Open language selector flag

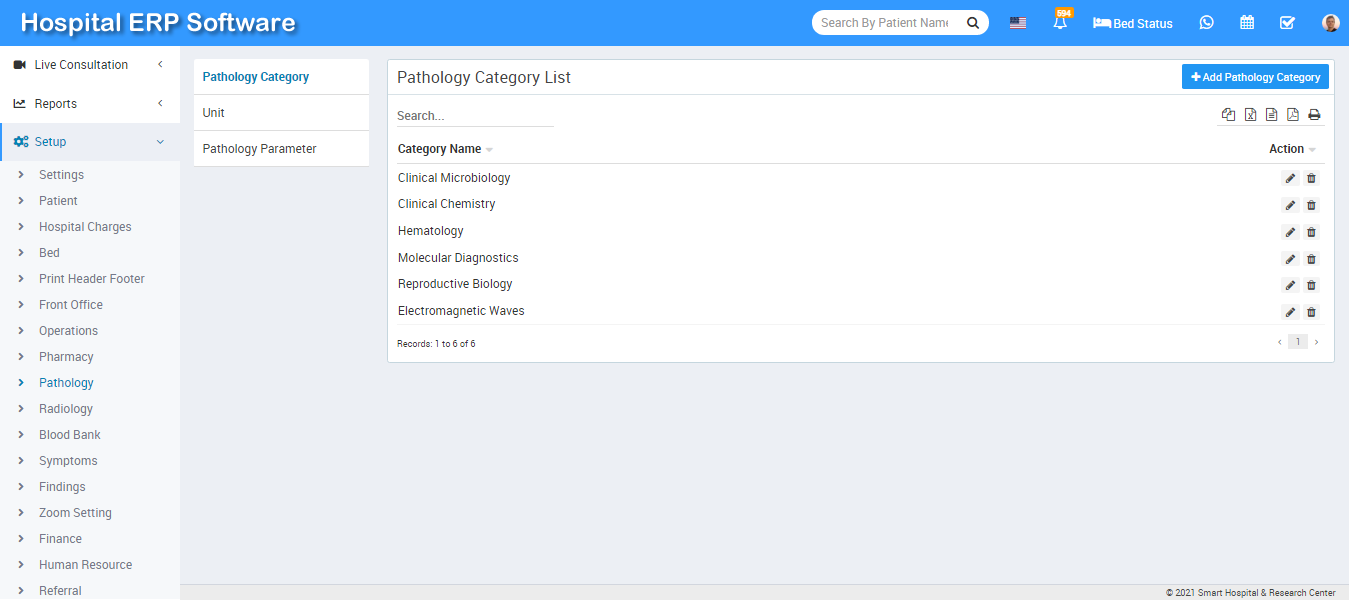[1018, 23]
